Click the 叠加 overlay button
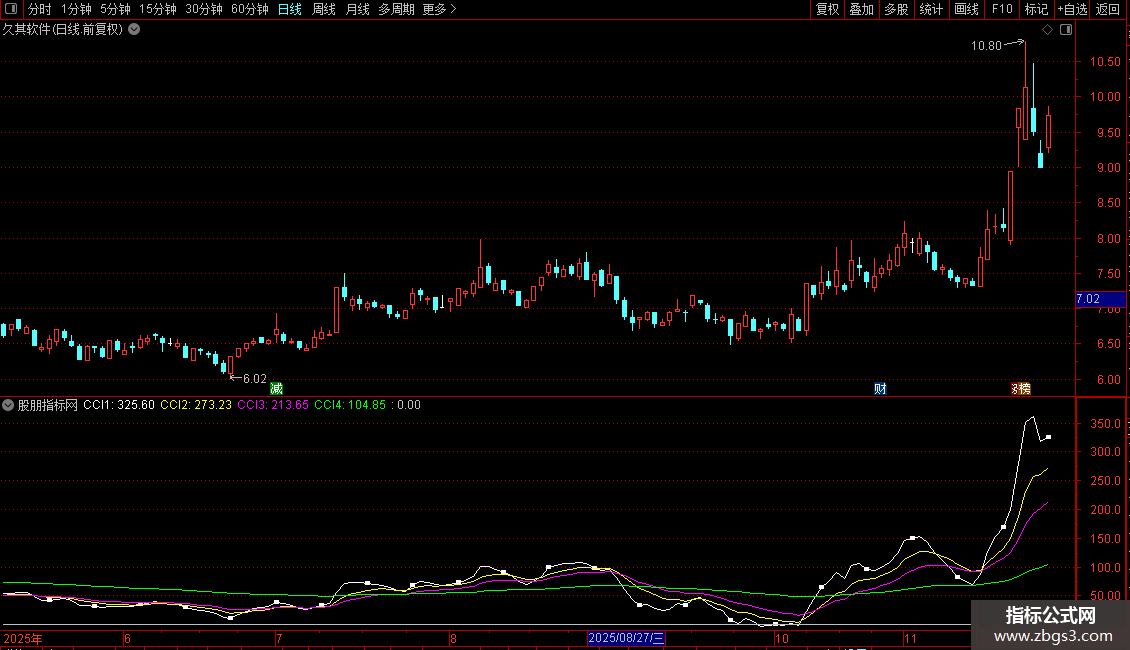Viewport: 1130px width, 650px height. coord(862,9)
